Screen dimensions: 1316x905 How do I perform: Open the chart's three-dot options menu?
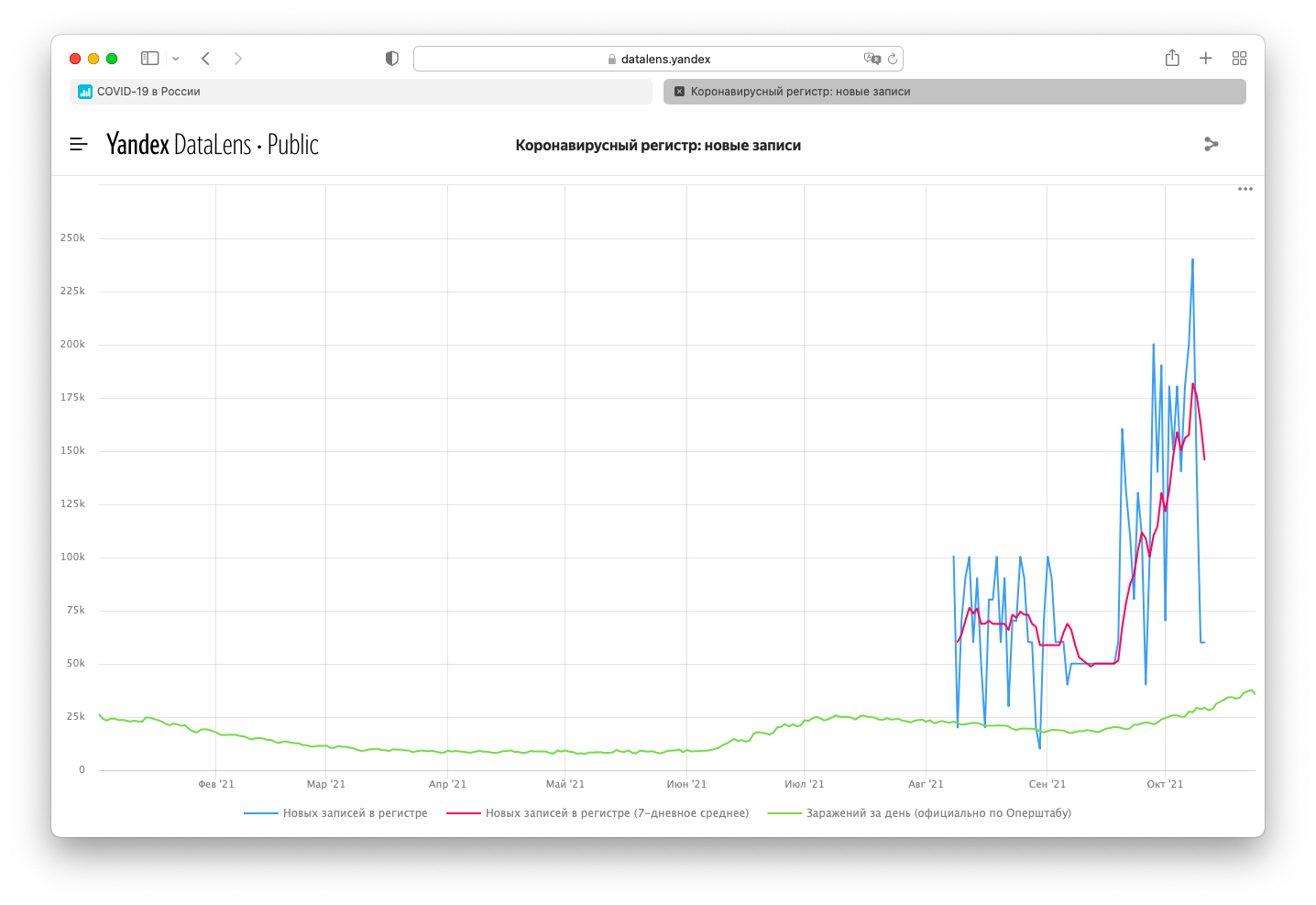click(x=1245, y=189)
